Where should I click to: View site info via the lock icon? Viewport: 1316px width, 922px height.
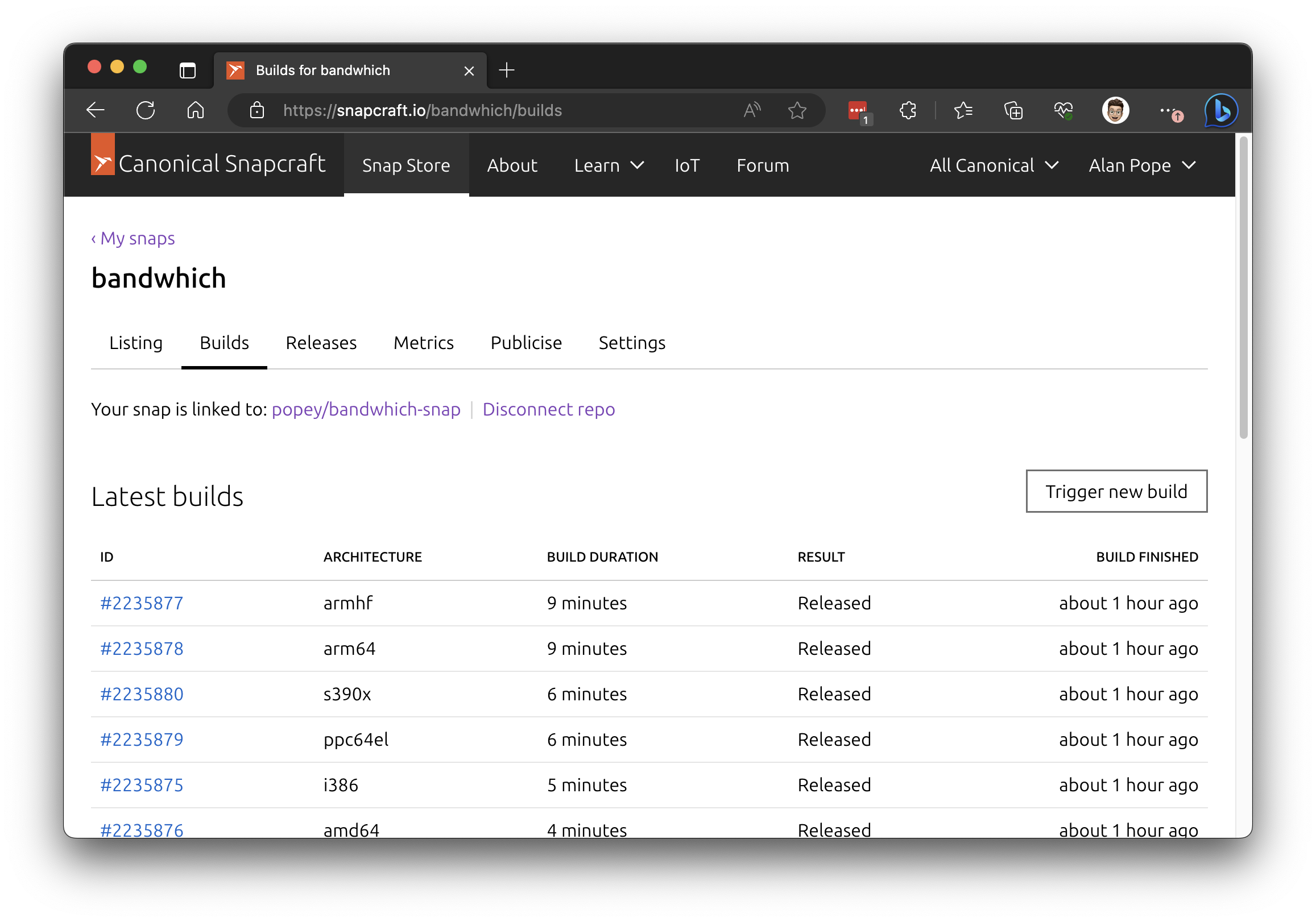click(257, 110)
